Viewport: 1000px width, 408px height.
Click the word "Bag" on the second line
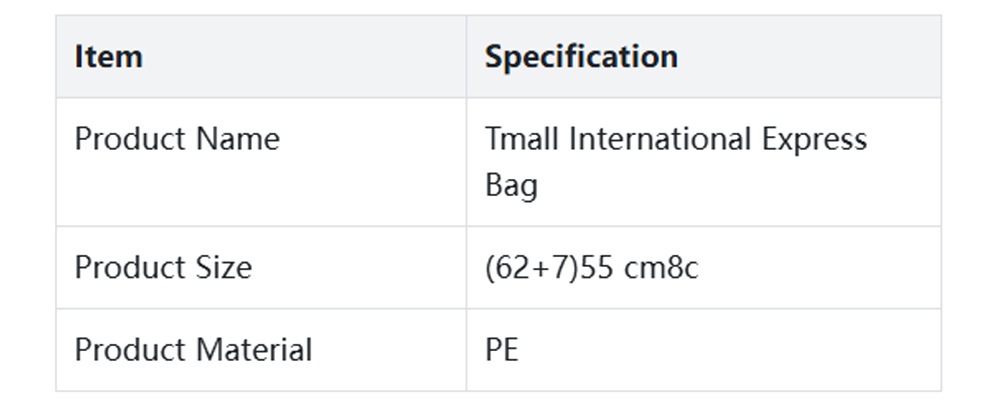pyautogui.click(x=511, y=185)
